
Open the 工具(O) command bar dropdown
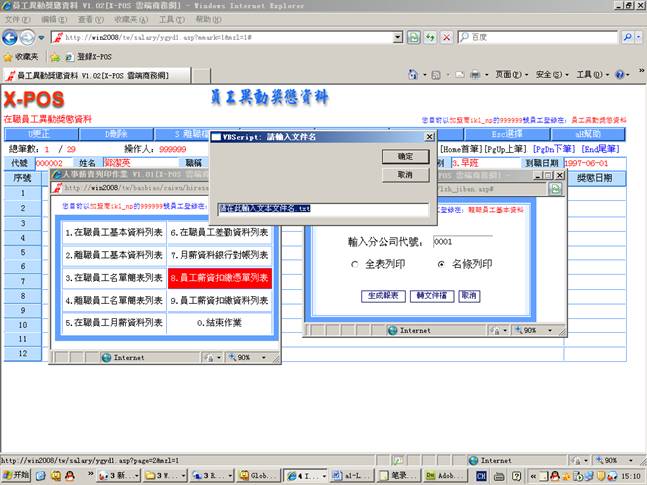[x=591, y=75]
